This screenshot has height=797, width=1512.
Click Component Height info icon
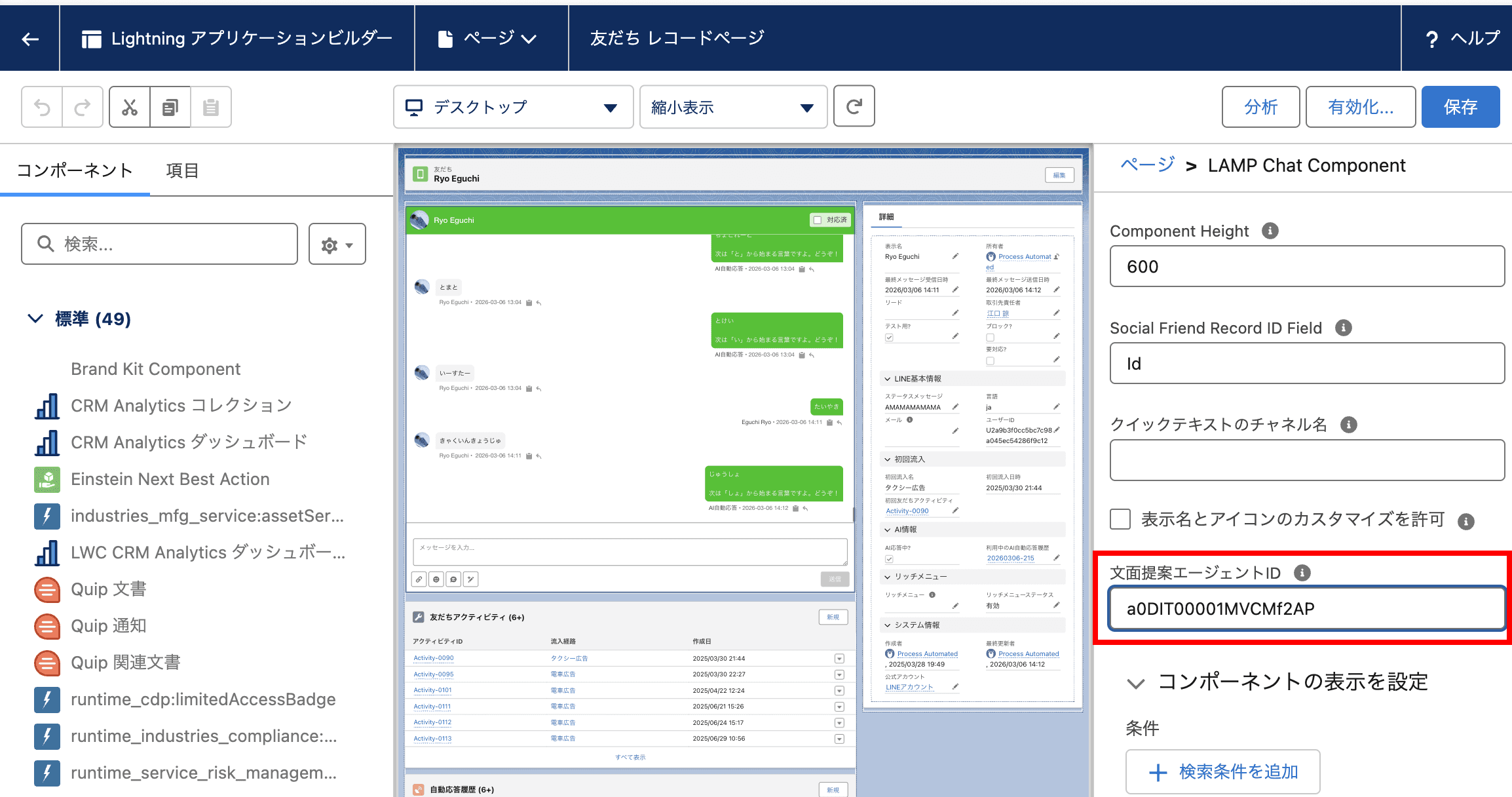(x=1270, y=231)
